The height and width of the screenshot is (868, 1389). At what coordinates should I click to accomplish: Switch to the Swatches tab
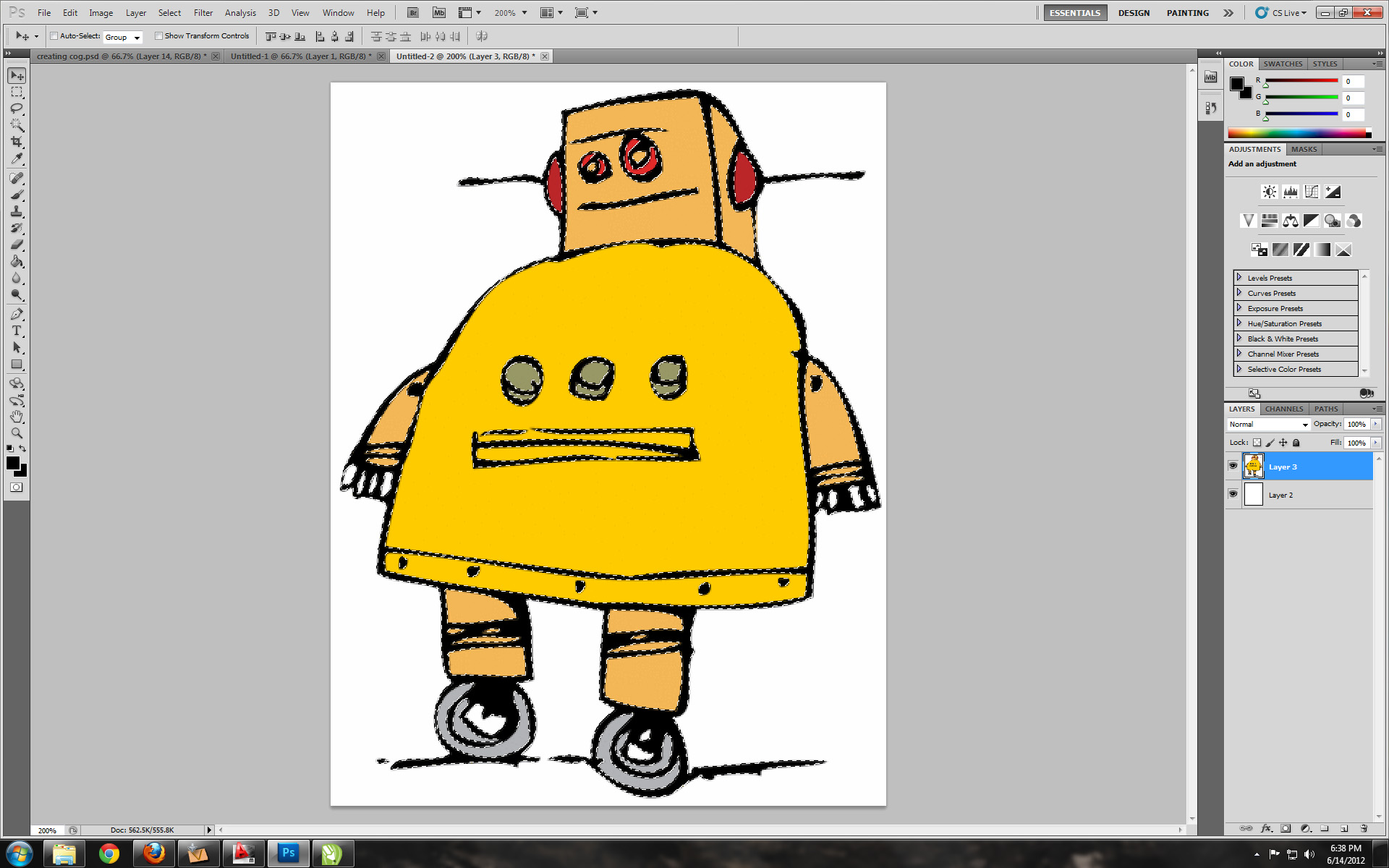coord(1283,64)
